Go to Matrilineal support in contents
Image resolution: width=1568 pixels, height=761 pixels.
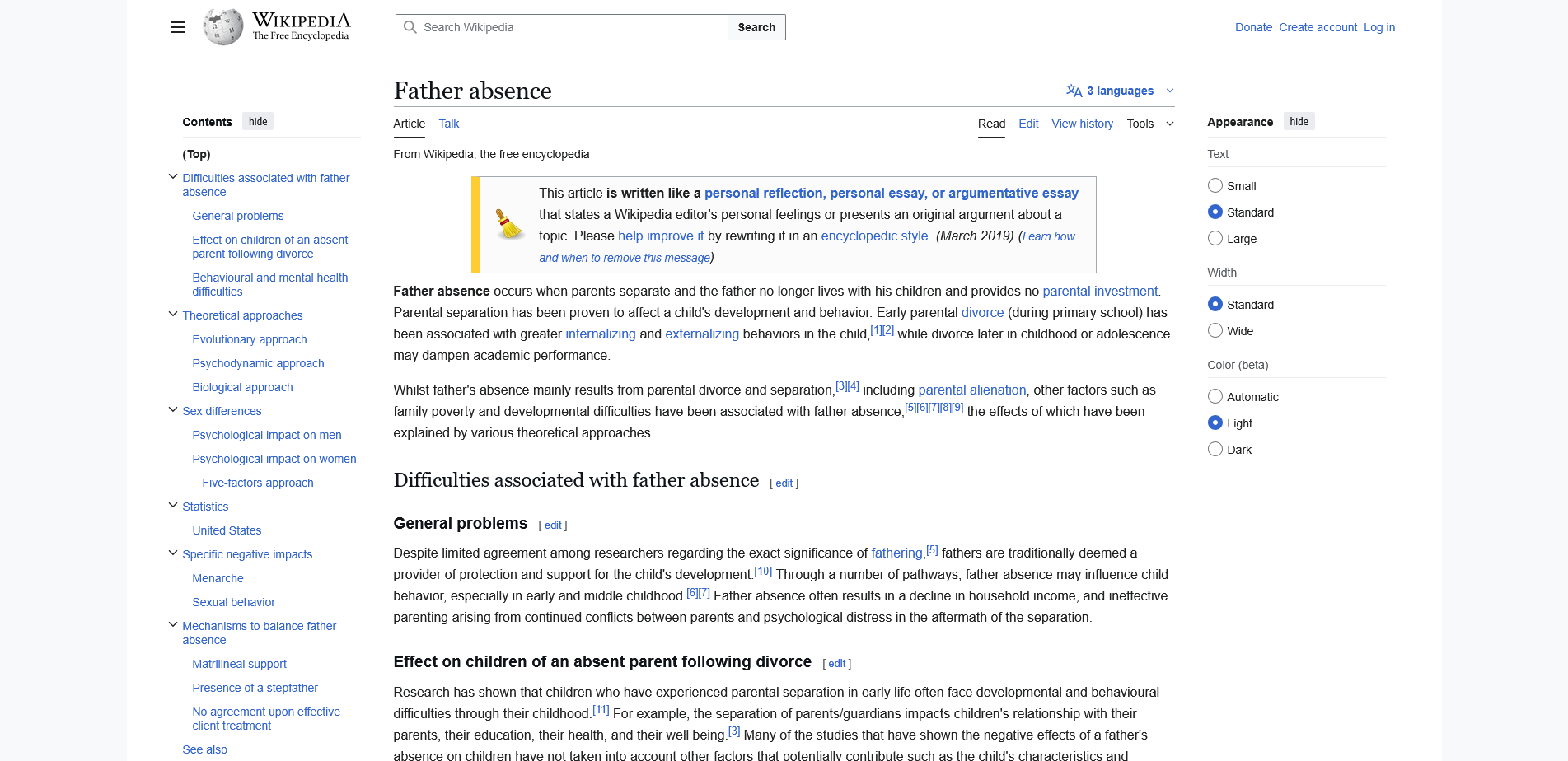(x=240, y=664)
